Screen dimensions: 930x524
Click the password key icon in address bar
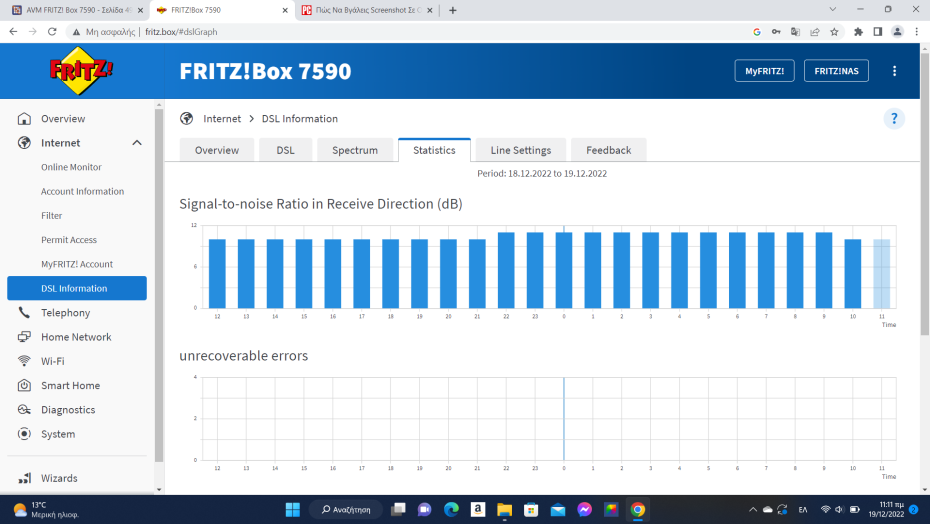tap(776, 32)
